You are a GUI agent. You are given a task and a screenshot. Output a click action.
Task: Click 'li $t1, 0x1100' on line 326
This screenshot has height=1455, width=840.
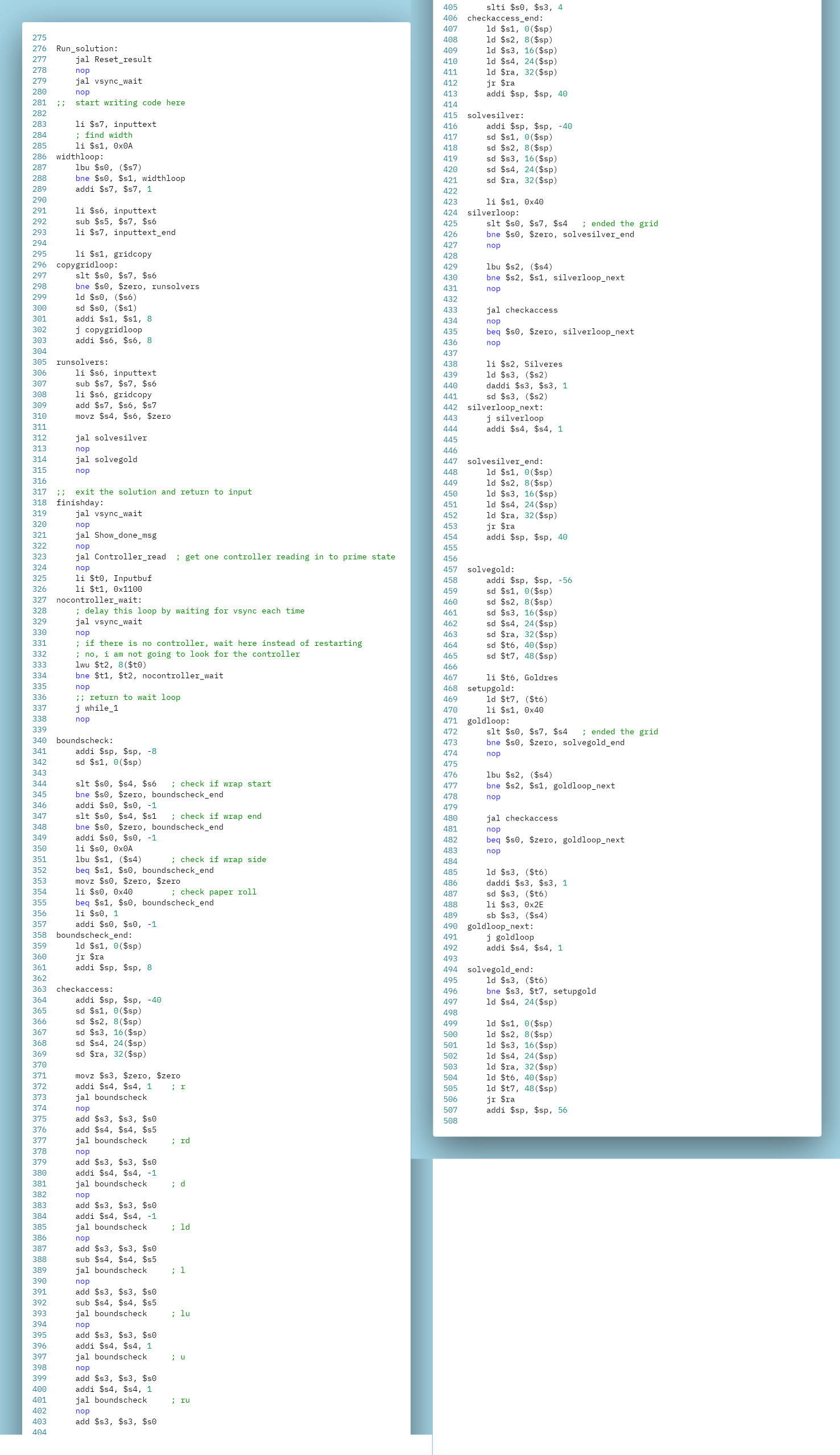[109, 590]
